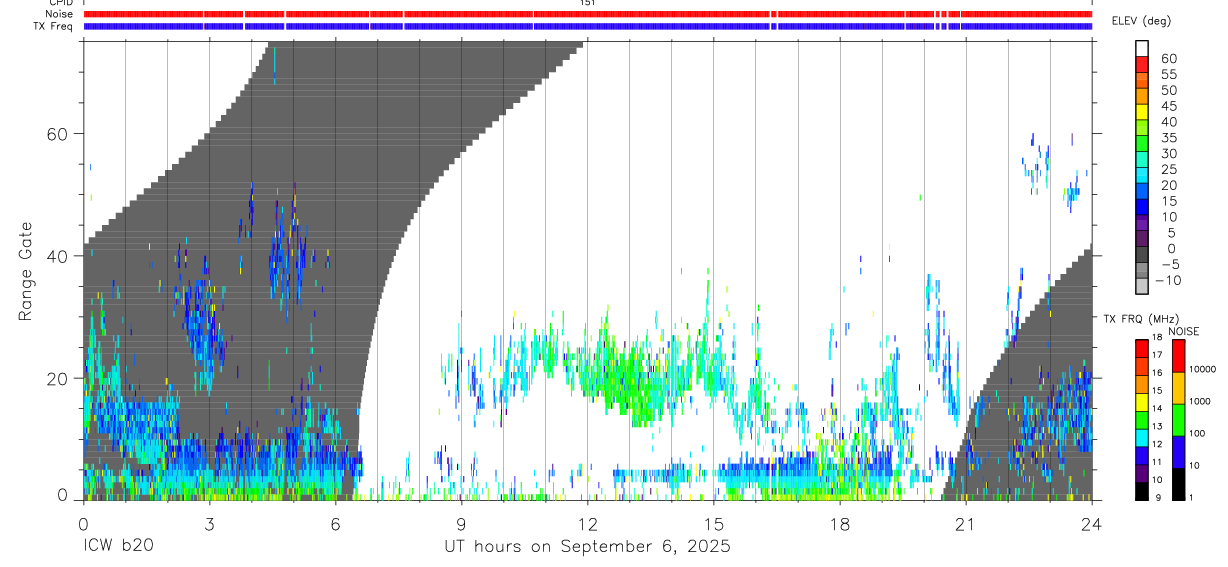Click the 'ICW b20' radar beam label
1228x567 pixels.
(118, 547)
